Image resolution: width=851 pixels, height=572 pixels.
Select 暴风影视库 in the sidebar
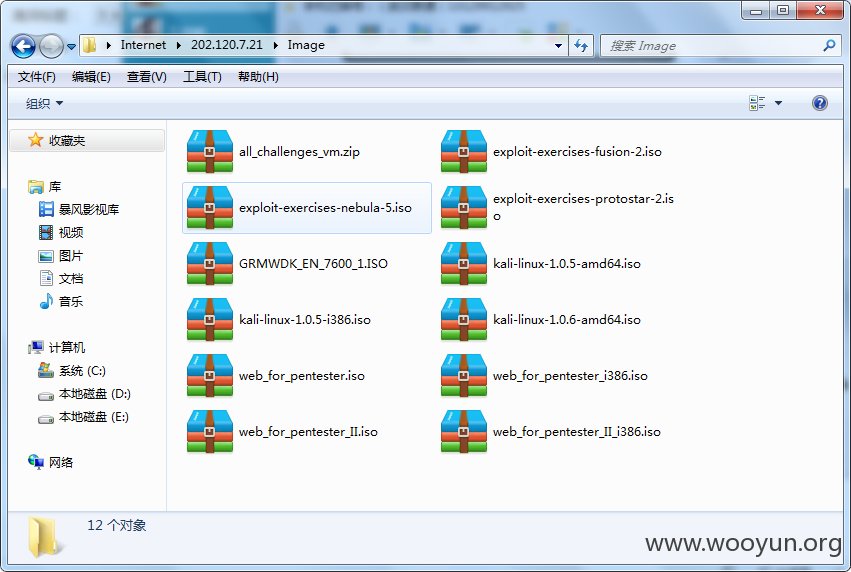pyautogui.click(x=79, y=209)
